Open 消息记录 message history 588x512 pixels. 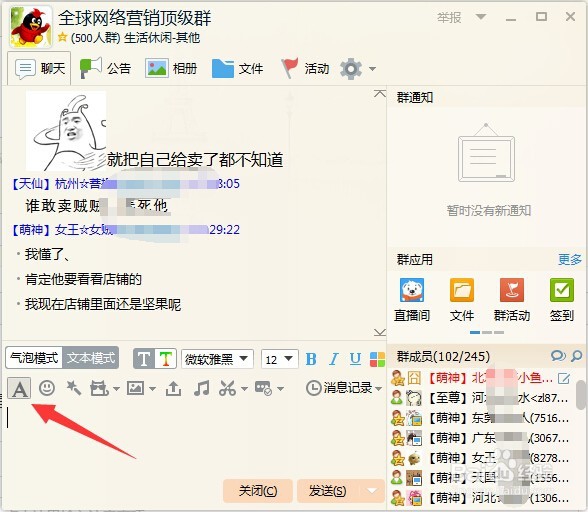pyautogui.click(x=339, y=388)
